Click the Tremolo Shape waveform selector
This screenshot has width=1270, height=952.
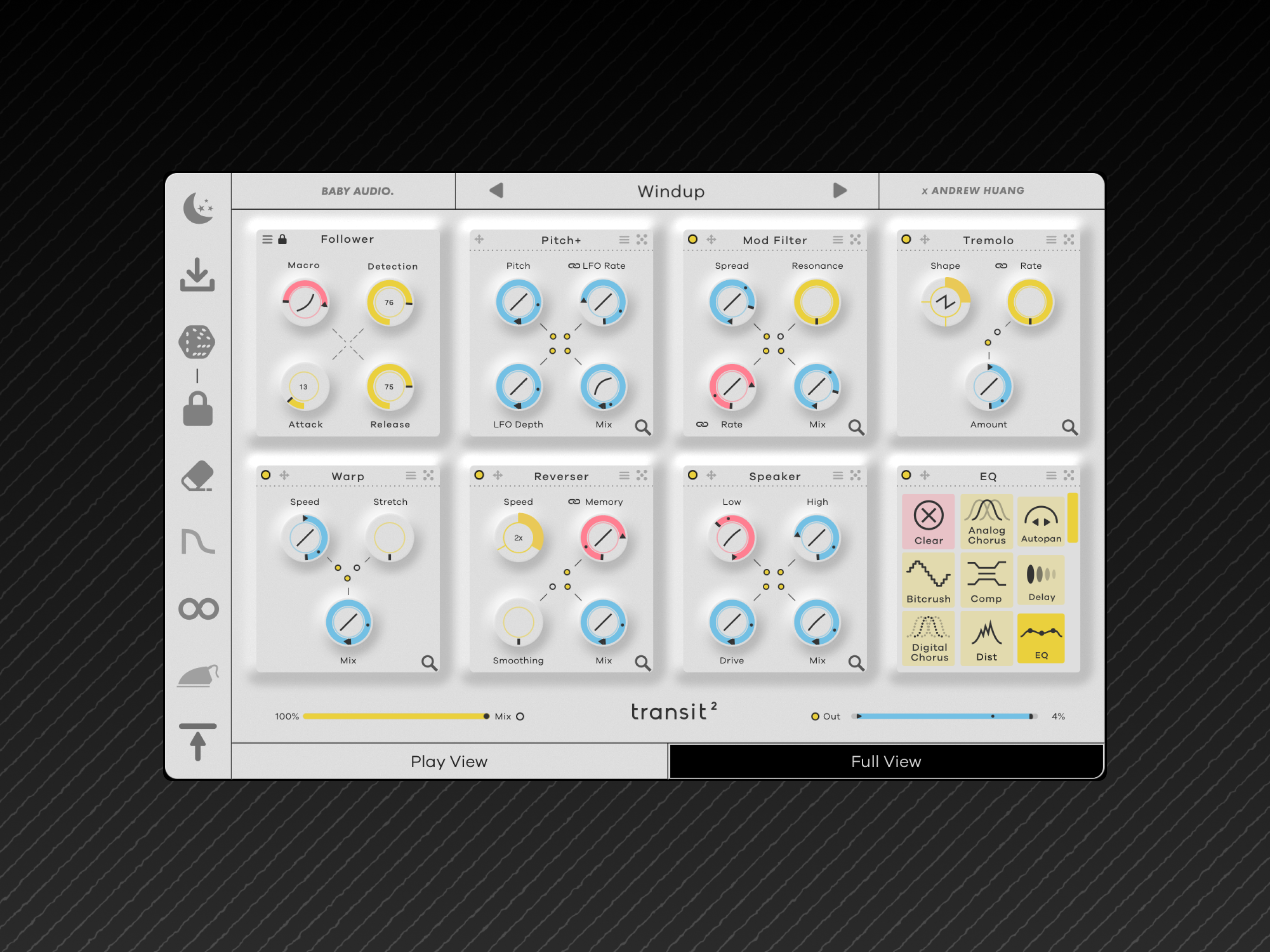[946, 302]
